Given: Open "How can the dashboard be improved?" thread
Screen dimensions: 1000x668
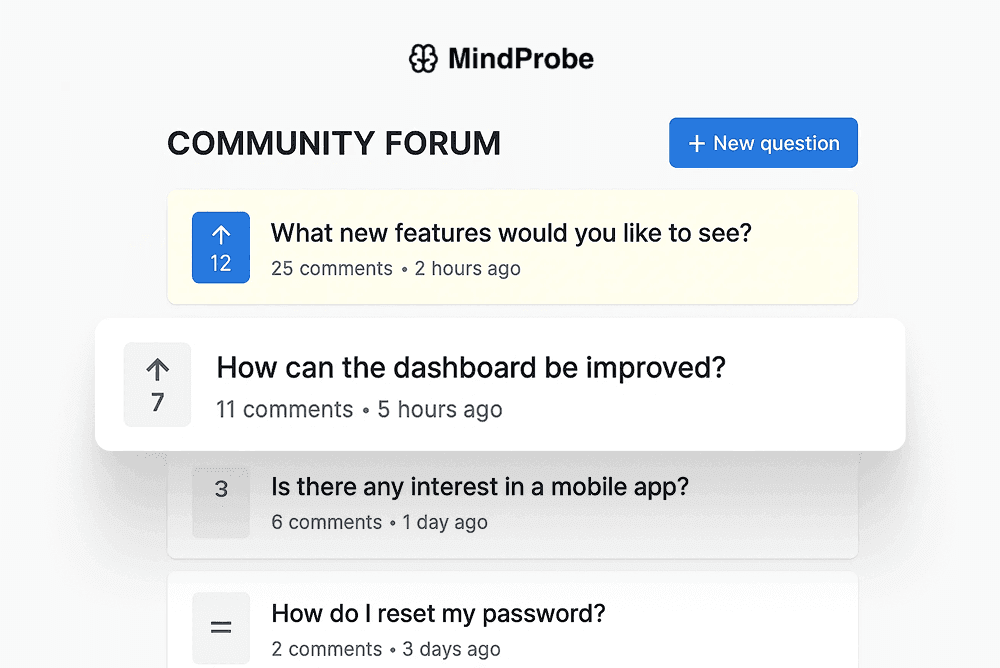Looking at the screenshot, I should coord(471,367).
